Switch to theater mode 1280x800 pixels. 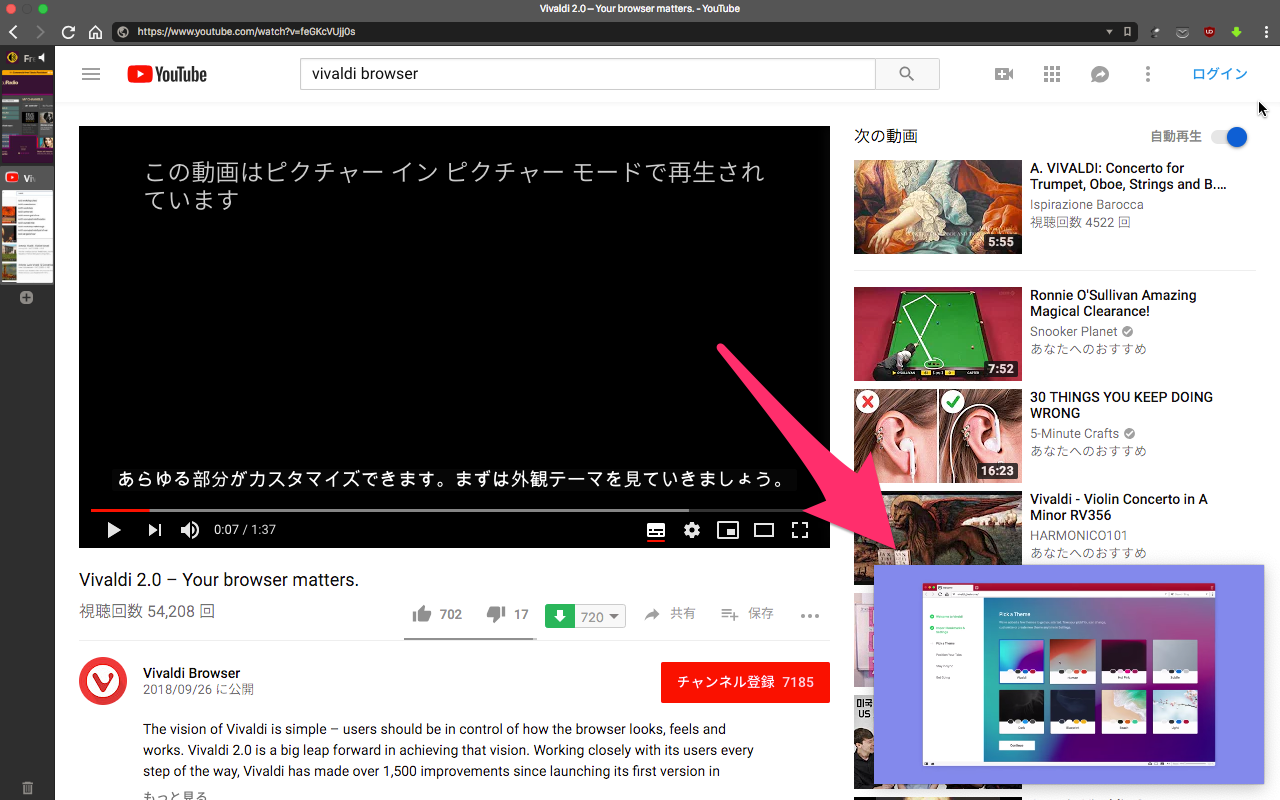[764, 530]
